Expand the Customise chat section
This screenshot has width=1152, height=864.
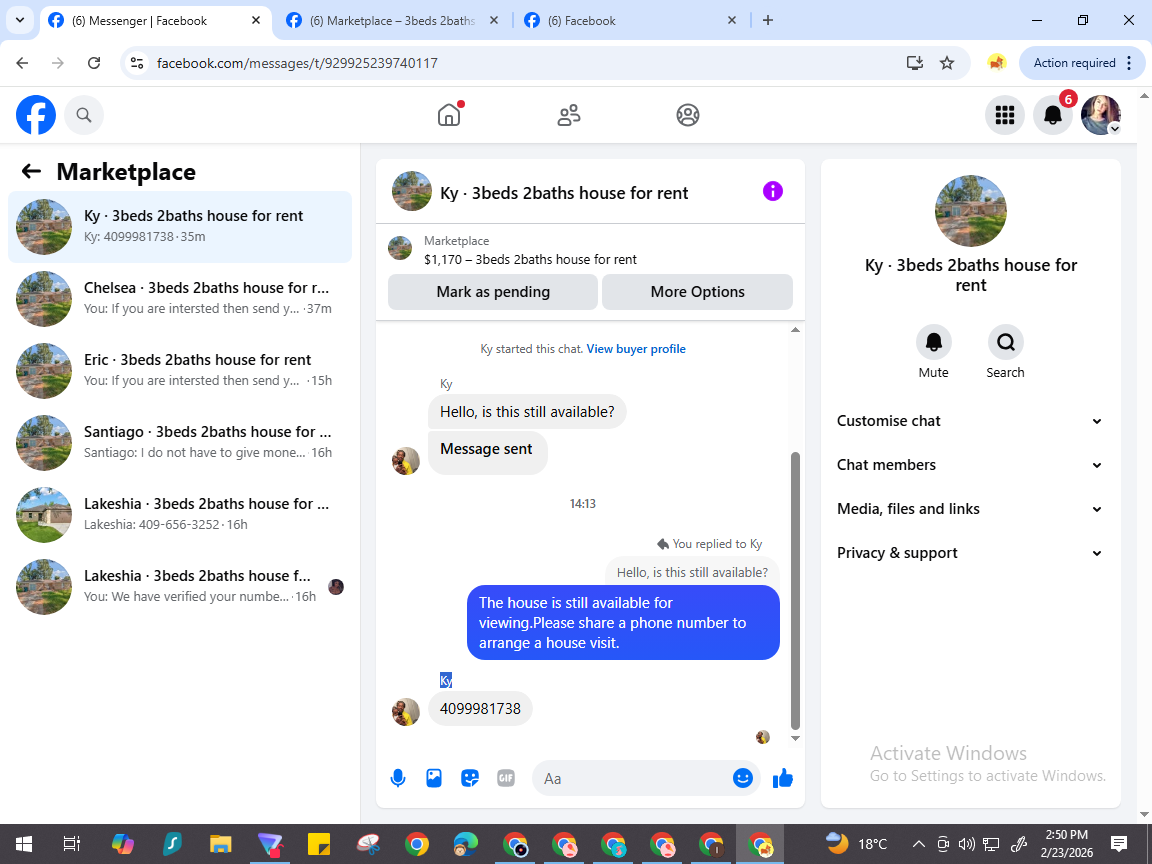click(x=970, y=421)
